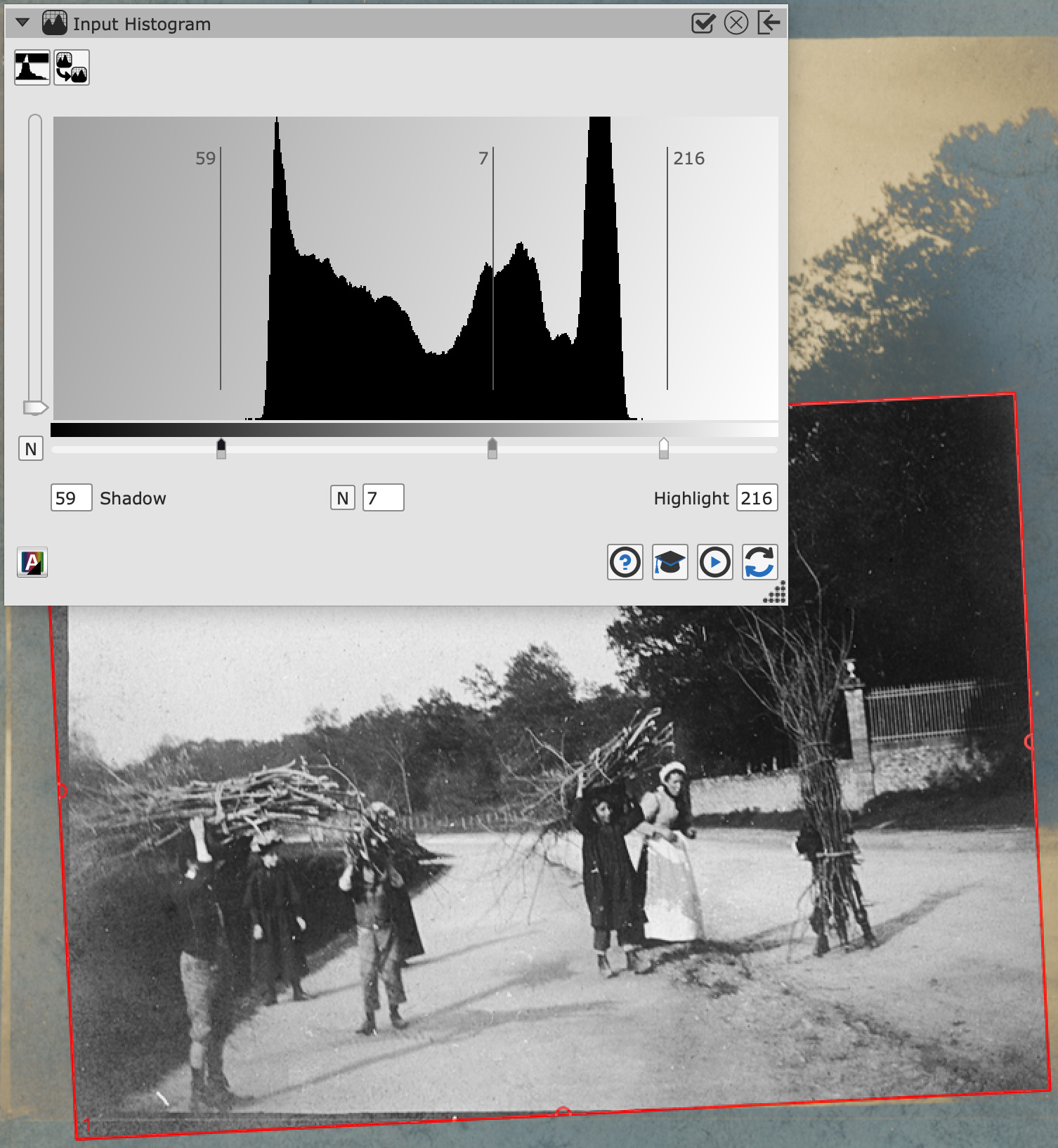Viewport: 1058px width, 1148px height.
Task: Click the midtone value field showing 7
Action: pos(383,498)
